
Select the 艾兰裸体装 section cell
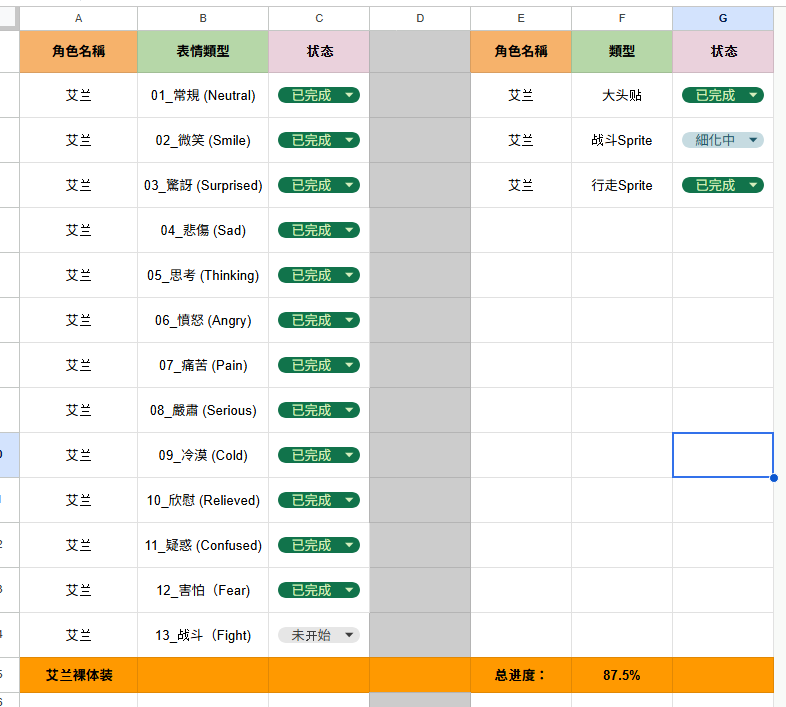(79, 675)
